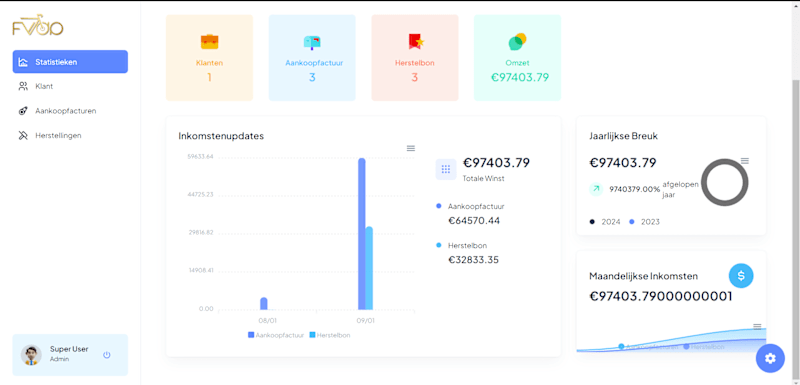Open the Aankoopfactuur mailbox card
Image resolution: width=800 pixels, height=385 pixels.
pyautogui.click(x=312, y=58)
